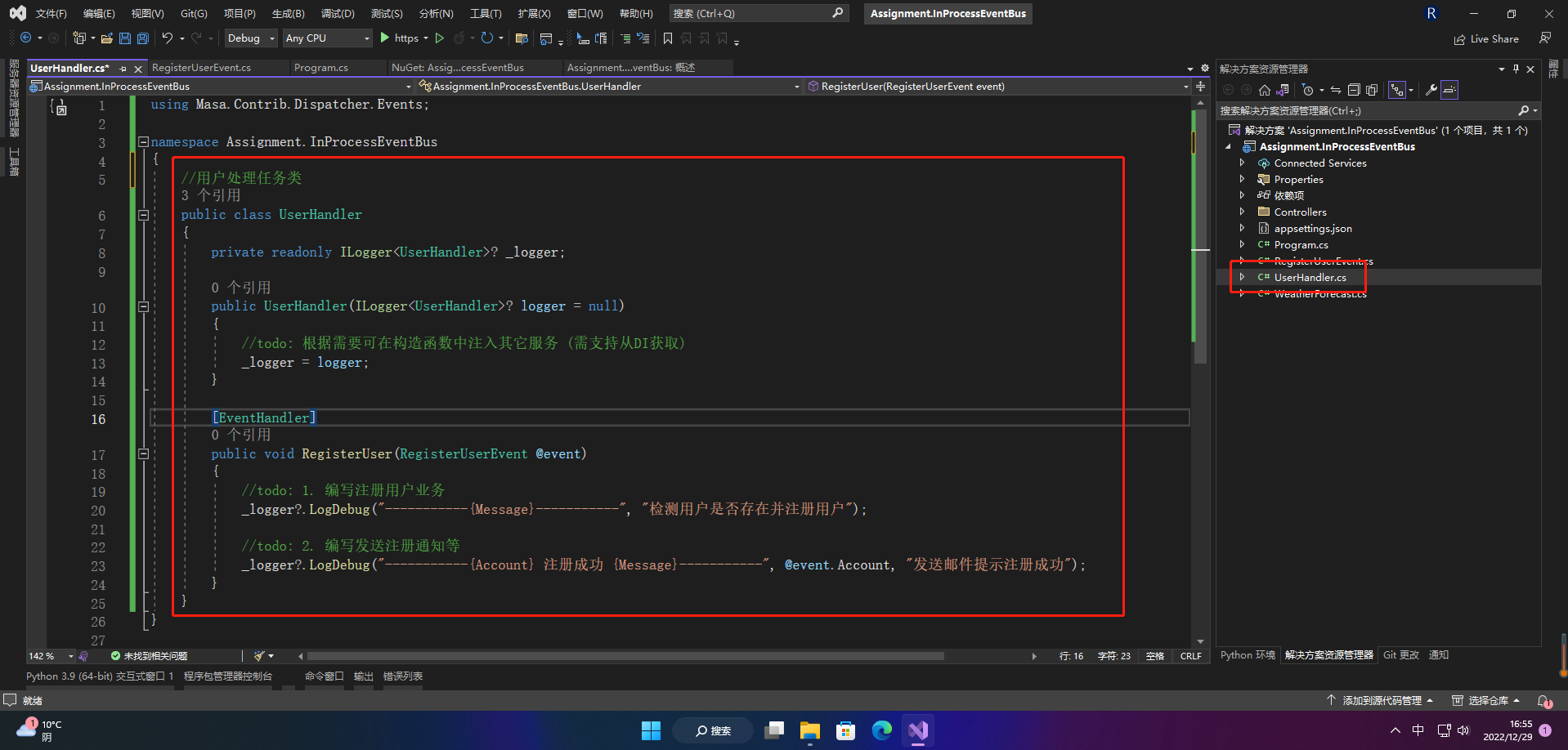Open the 编辑(E) menu
Screen dimensions: 1568x750
[99, 13]
